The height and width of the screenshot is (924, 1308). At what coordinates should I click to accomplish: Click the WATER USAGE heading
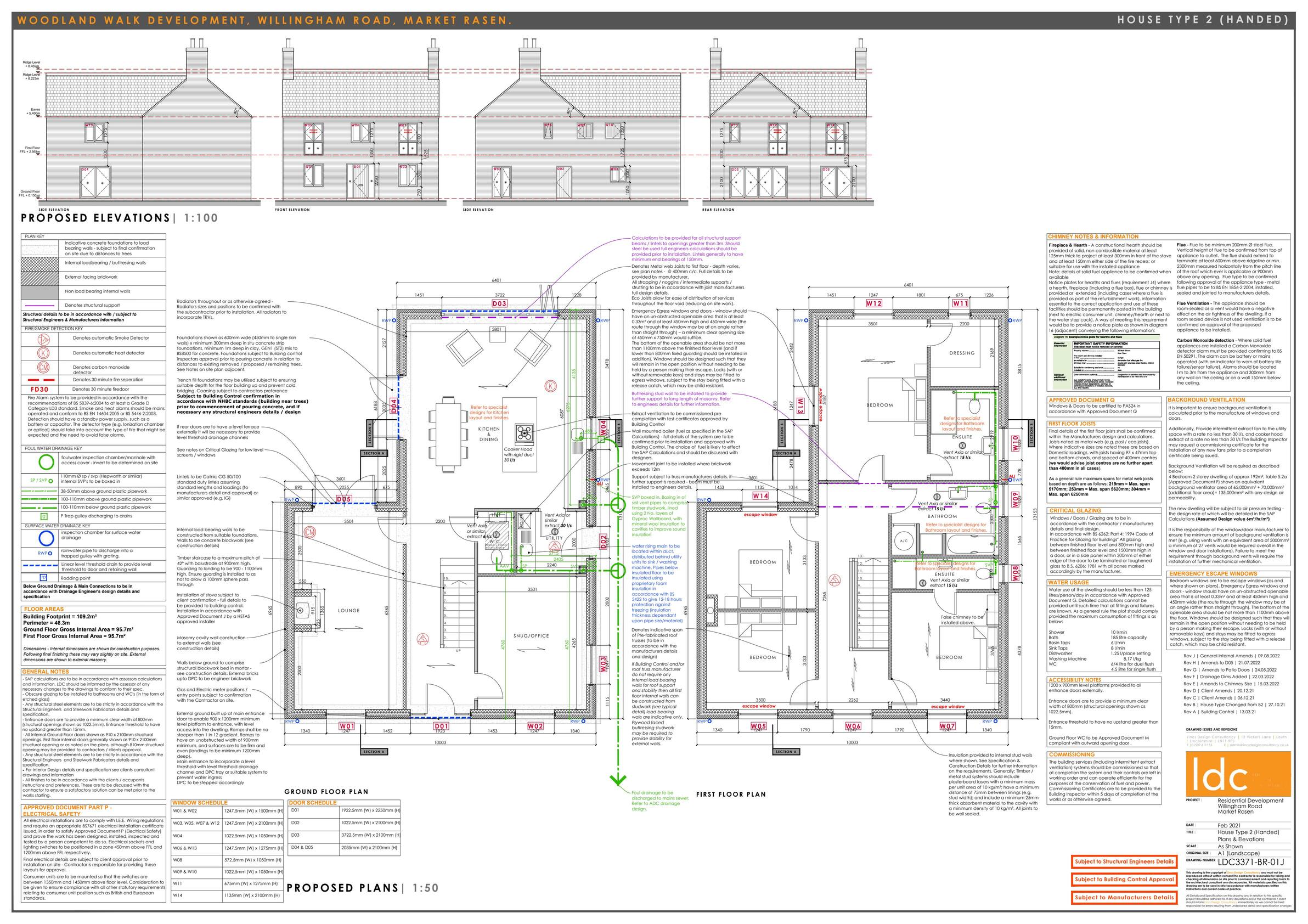pyautogui.click(x=1068, y=582)
